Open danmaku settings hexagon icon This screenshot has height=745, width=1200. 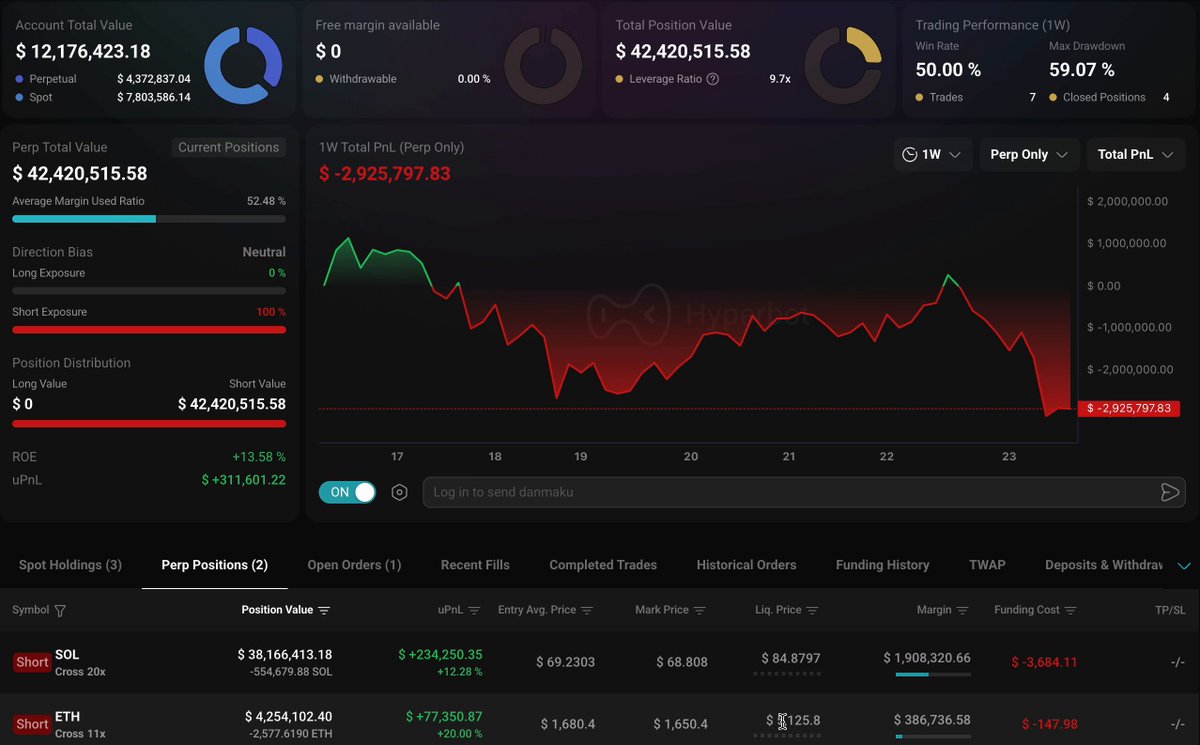pyautogui.click(x=399, y=492)
